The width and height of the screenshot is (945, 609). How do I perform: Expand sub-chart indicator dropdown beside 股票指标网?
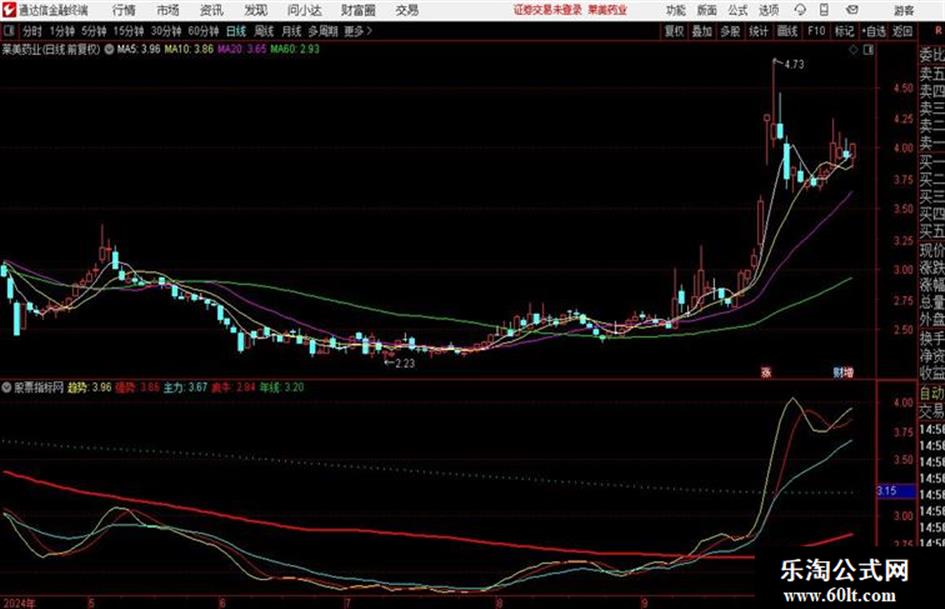7,388
